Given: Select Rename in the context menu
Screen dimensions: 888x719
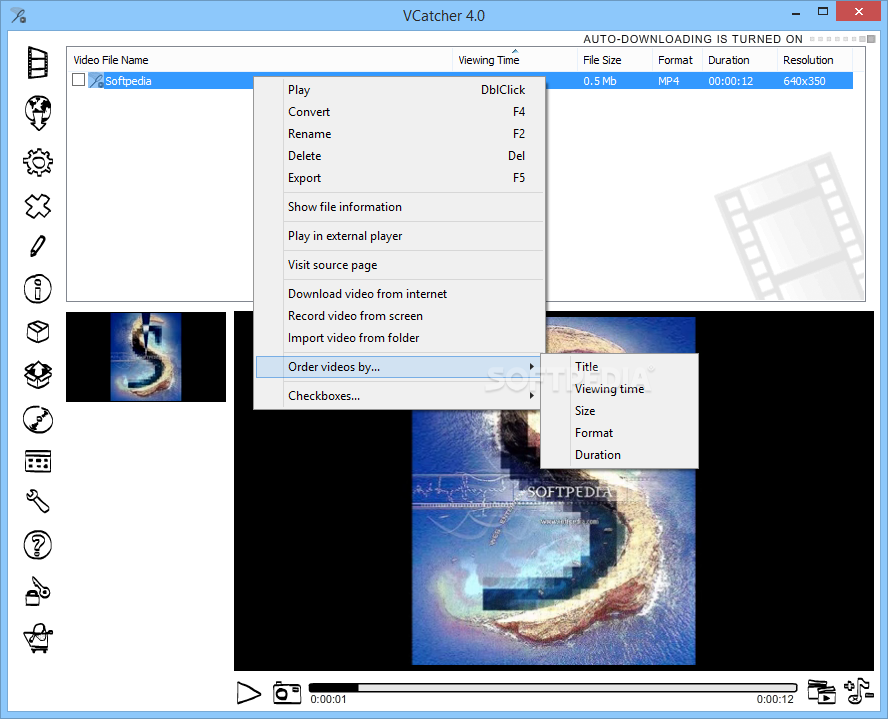Looking at the screenshot, I should [398, 134].
